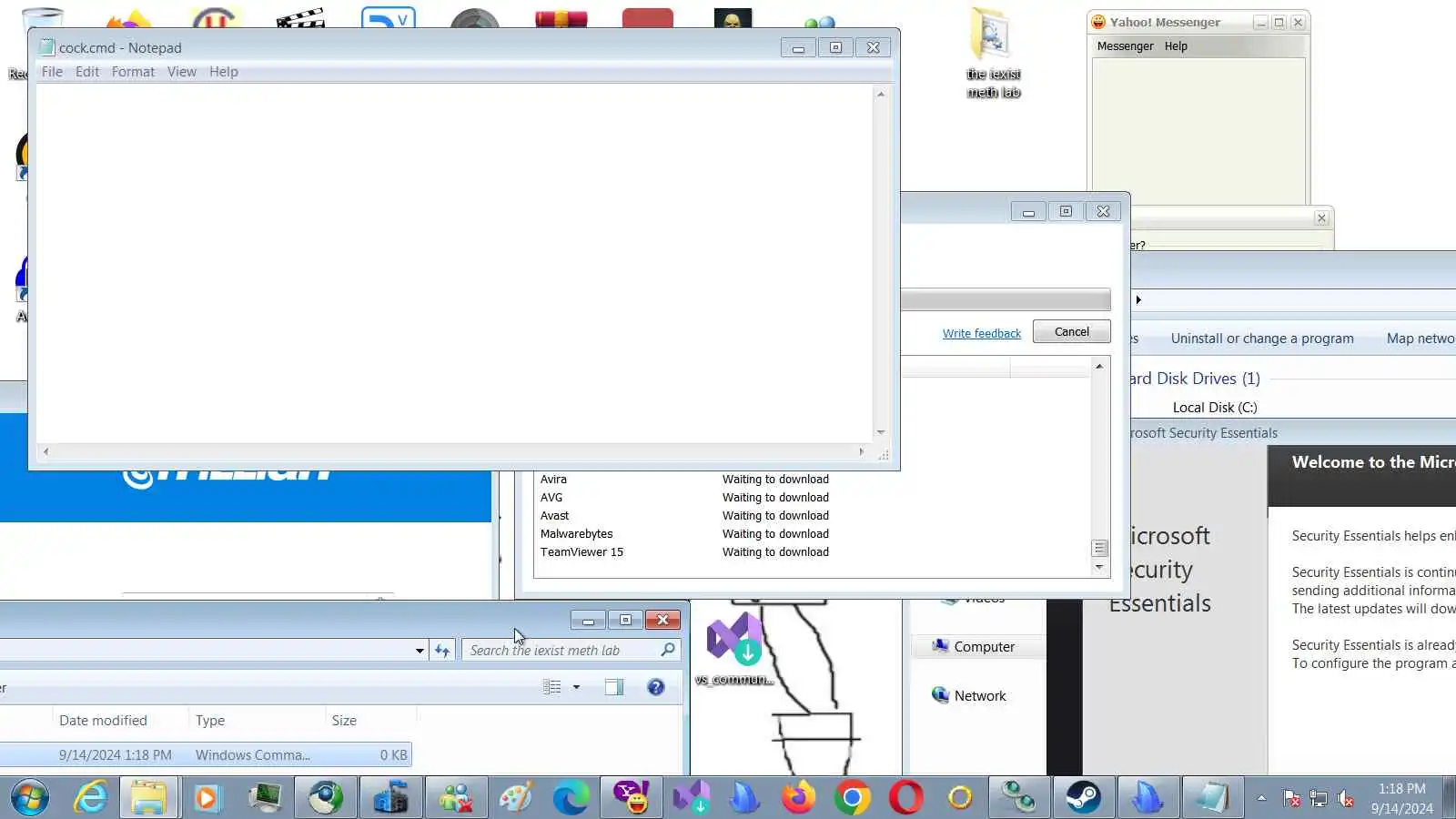
Task: Refresh the Explorer address bar
Action: (442, 651)
